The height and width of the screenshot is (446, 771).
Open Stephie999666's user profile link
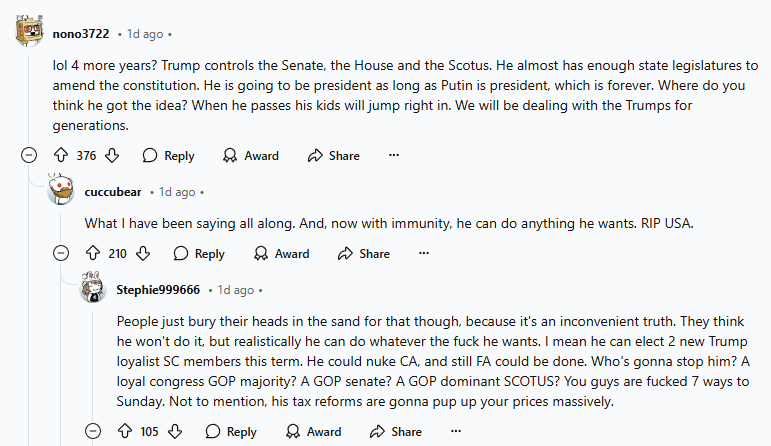159,290
